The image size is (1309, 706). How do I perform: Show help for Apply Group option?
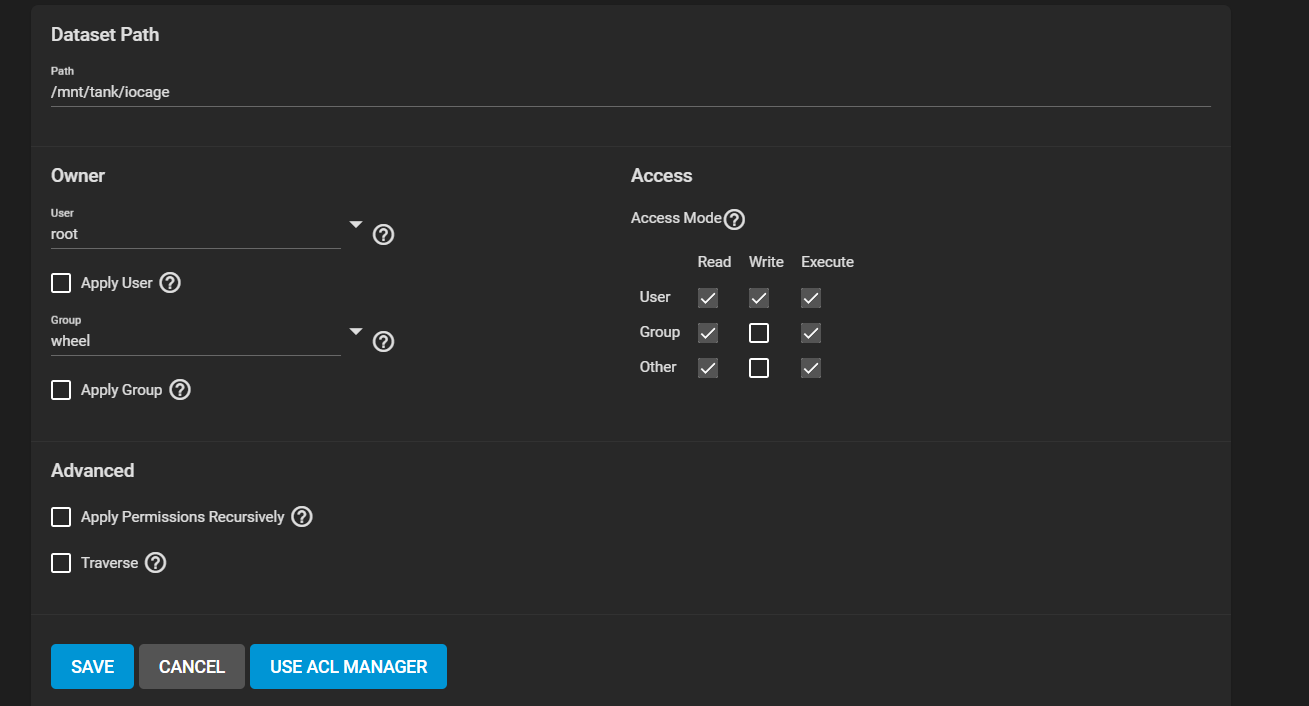(180, 390)
